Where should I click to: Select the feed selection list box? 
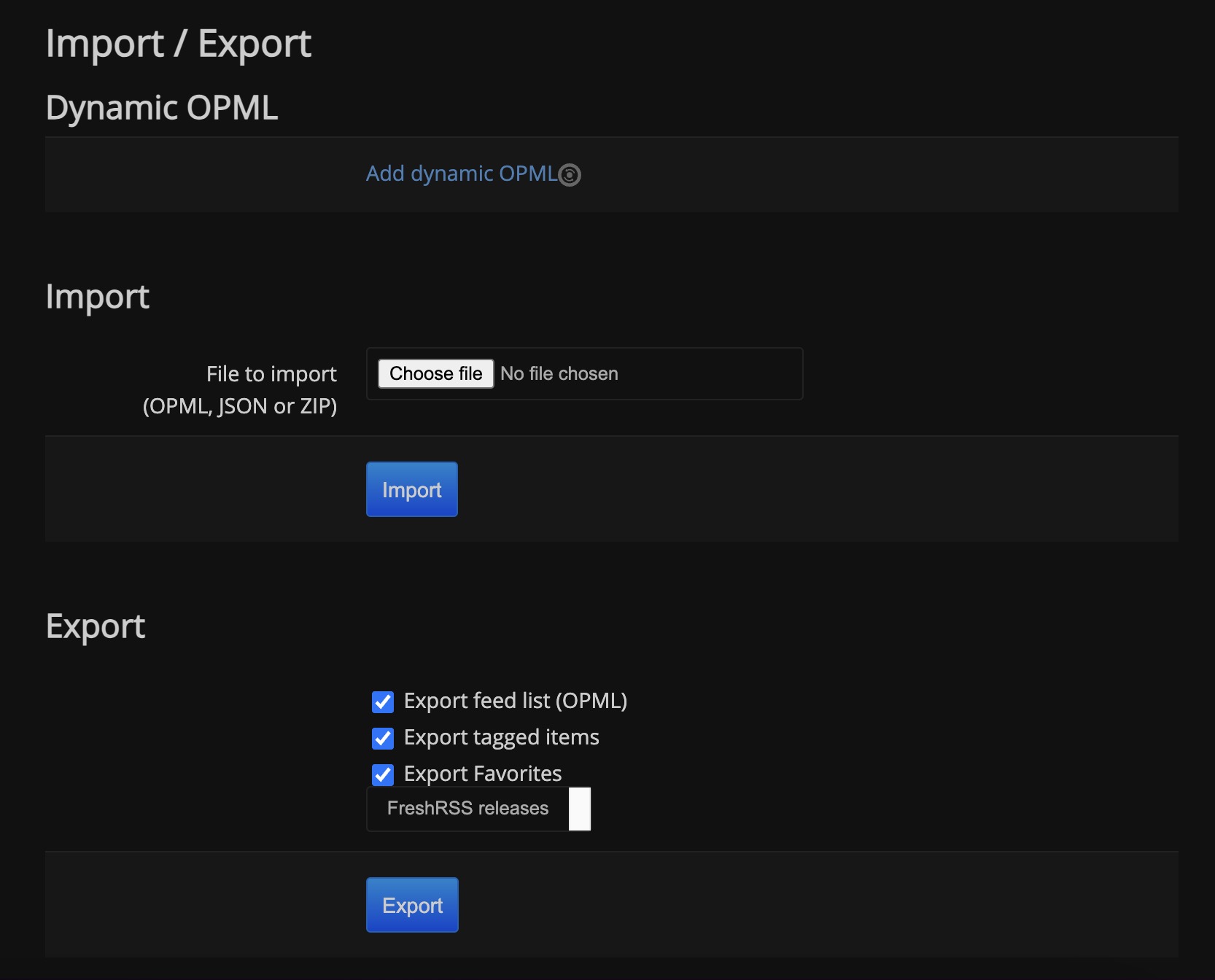(x=478, y=809)
